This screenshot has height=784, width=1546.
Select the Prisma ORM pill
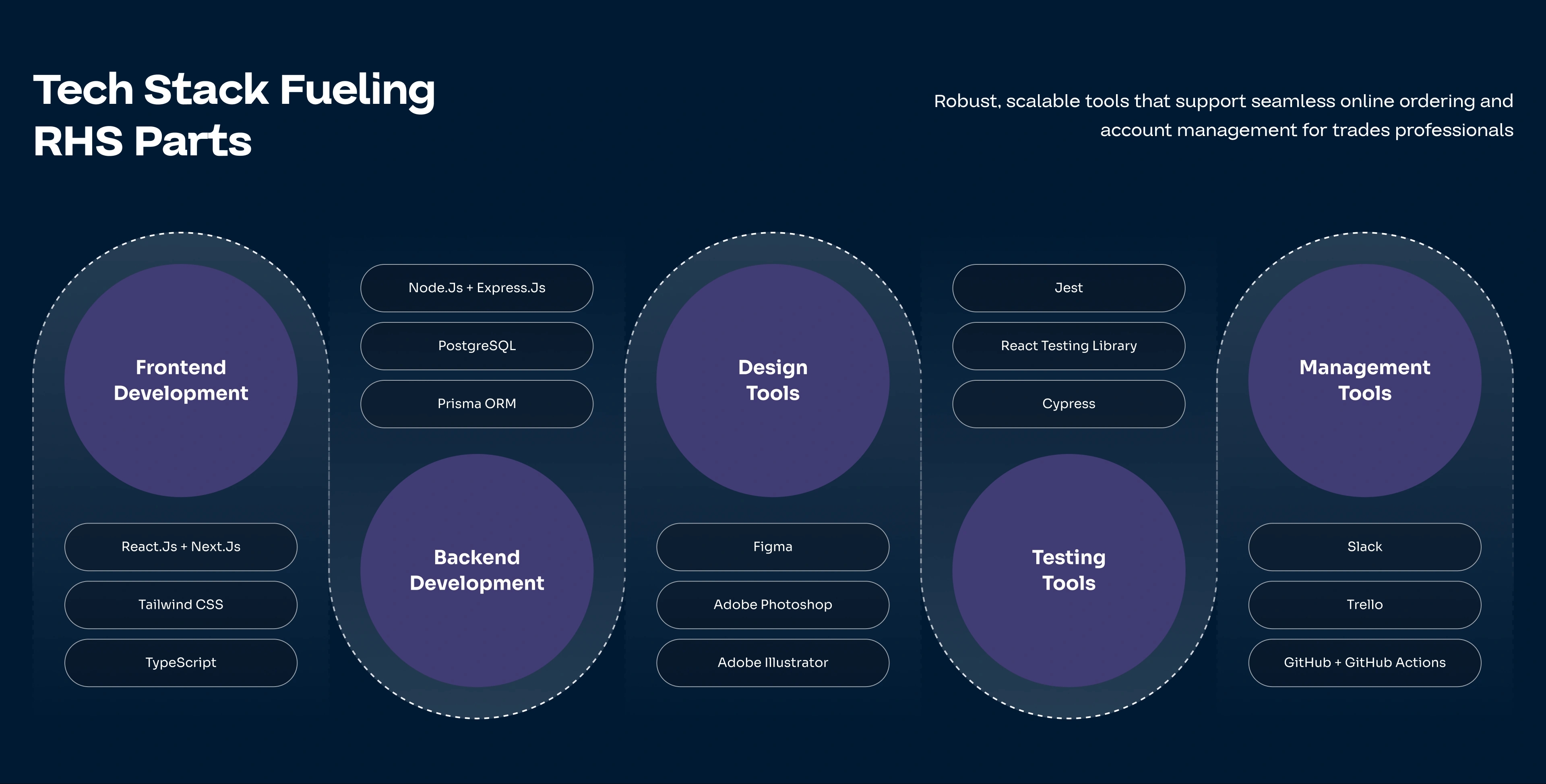coord(477,404)
